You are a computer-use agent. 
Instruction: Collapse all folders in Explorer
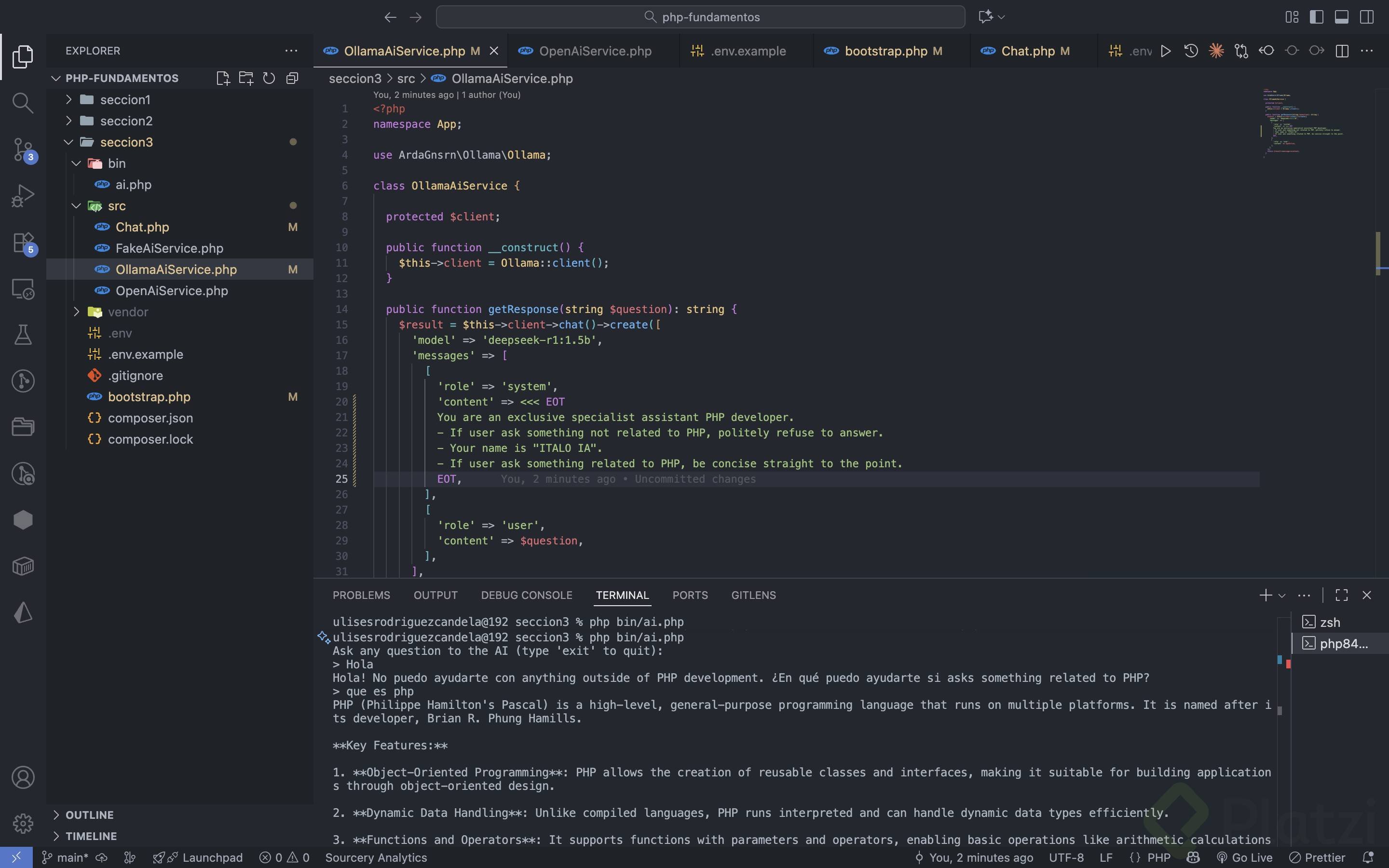[292, 78]
